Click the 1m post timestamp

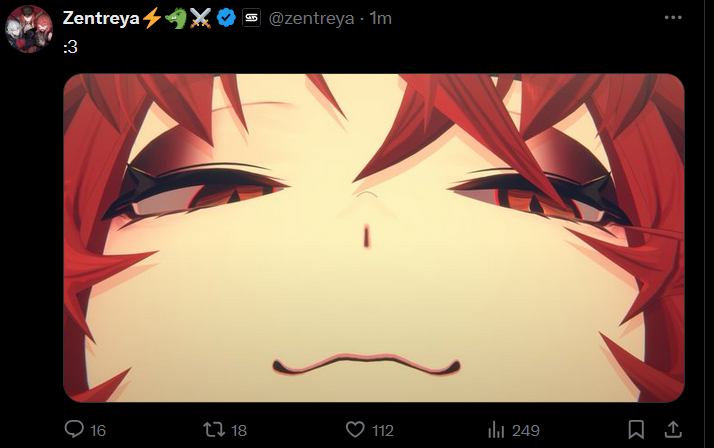click(381, 18)
